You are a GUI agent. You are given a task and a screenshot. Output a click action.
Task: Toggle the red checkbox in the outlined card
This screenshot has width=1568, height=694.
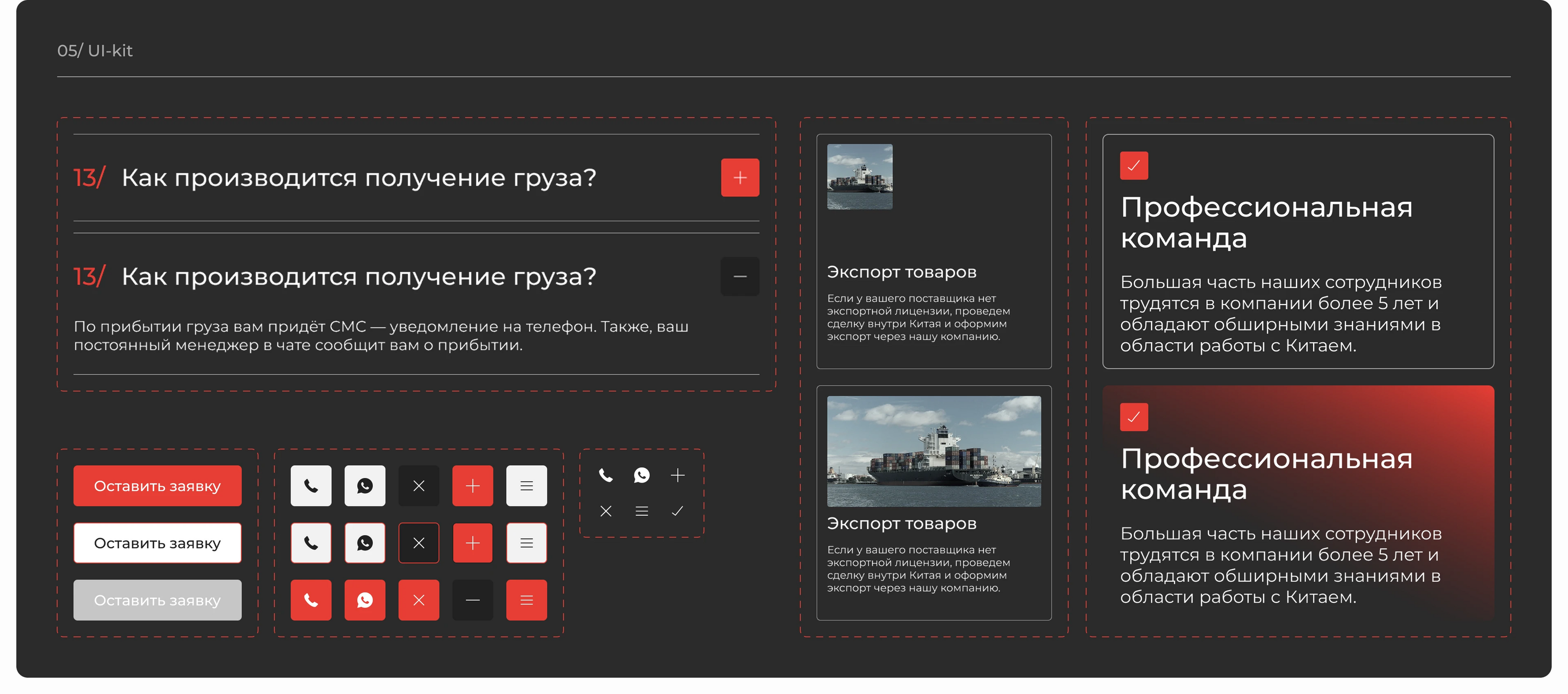point(1133,166)
